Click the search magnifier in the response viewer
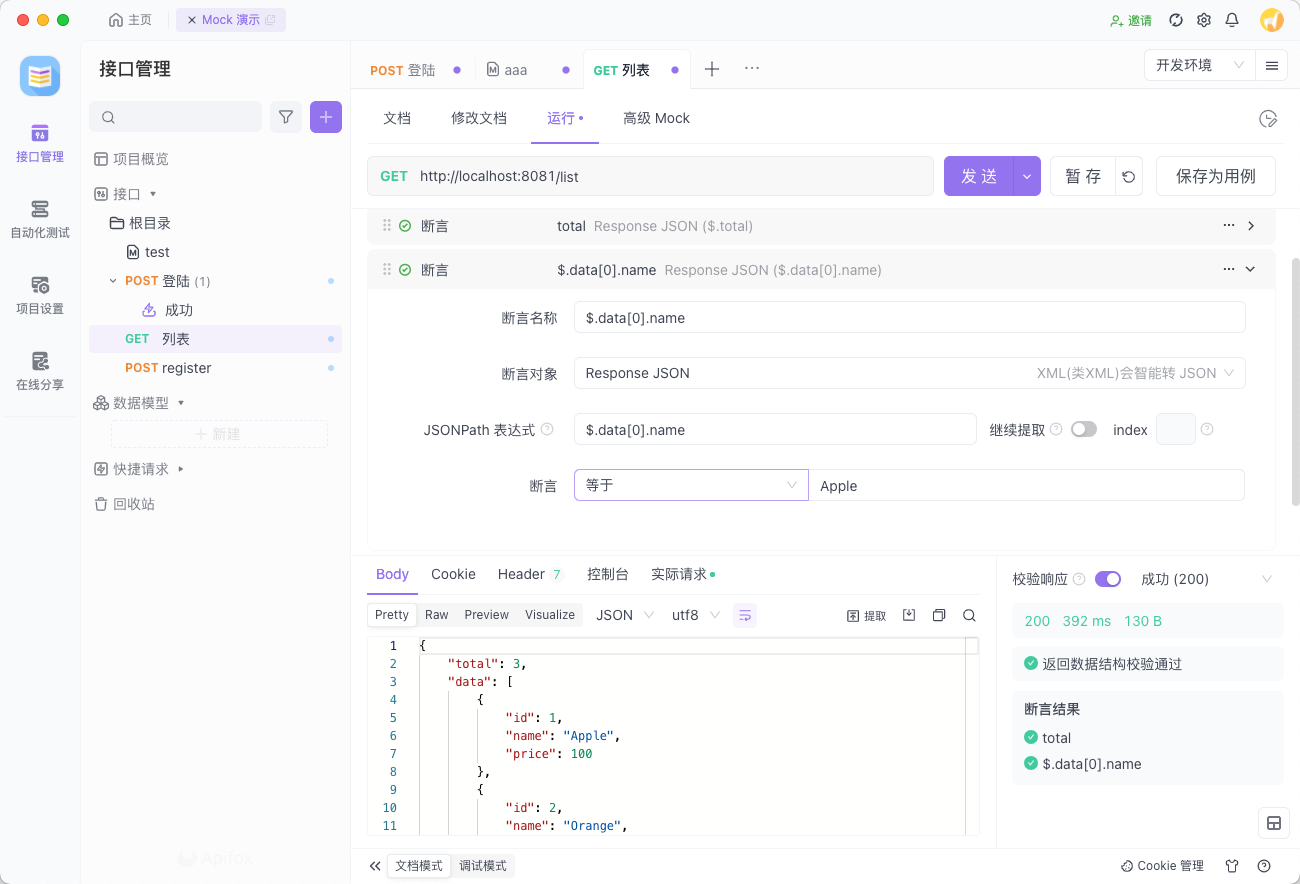This screenshot has width=1300, height=884. 969,615
